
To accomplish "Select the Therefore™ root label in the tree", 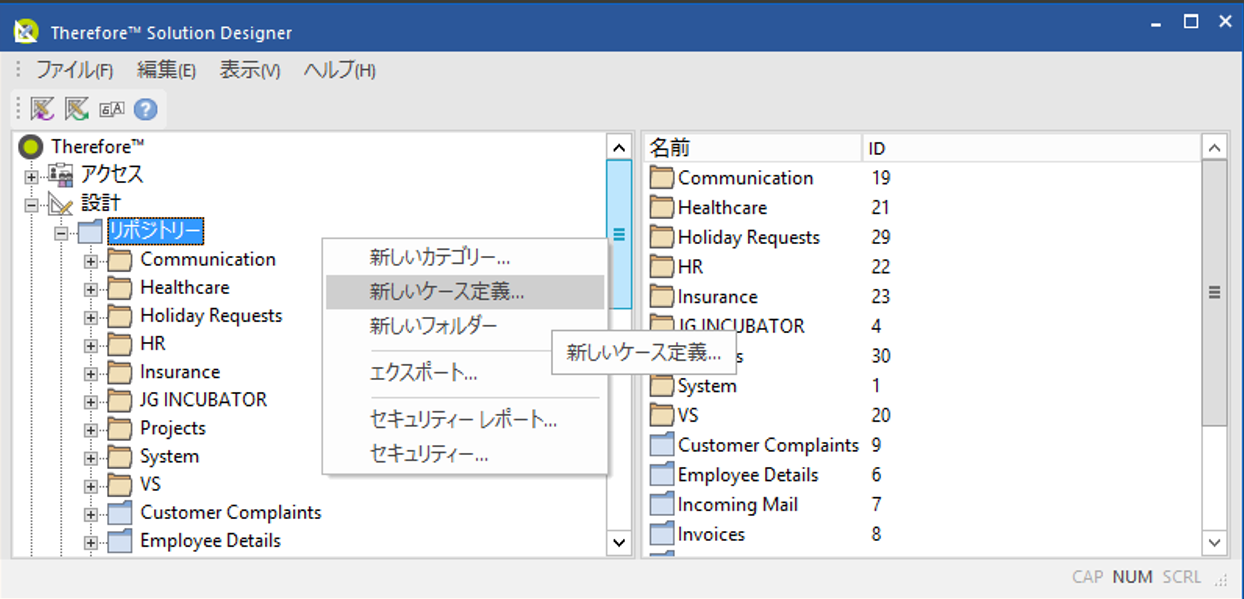I will point(98,147).
